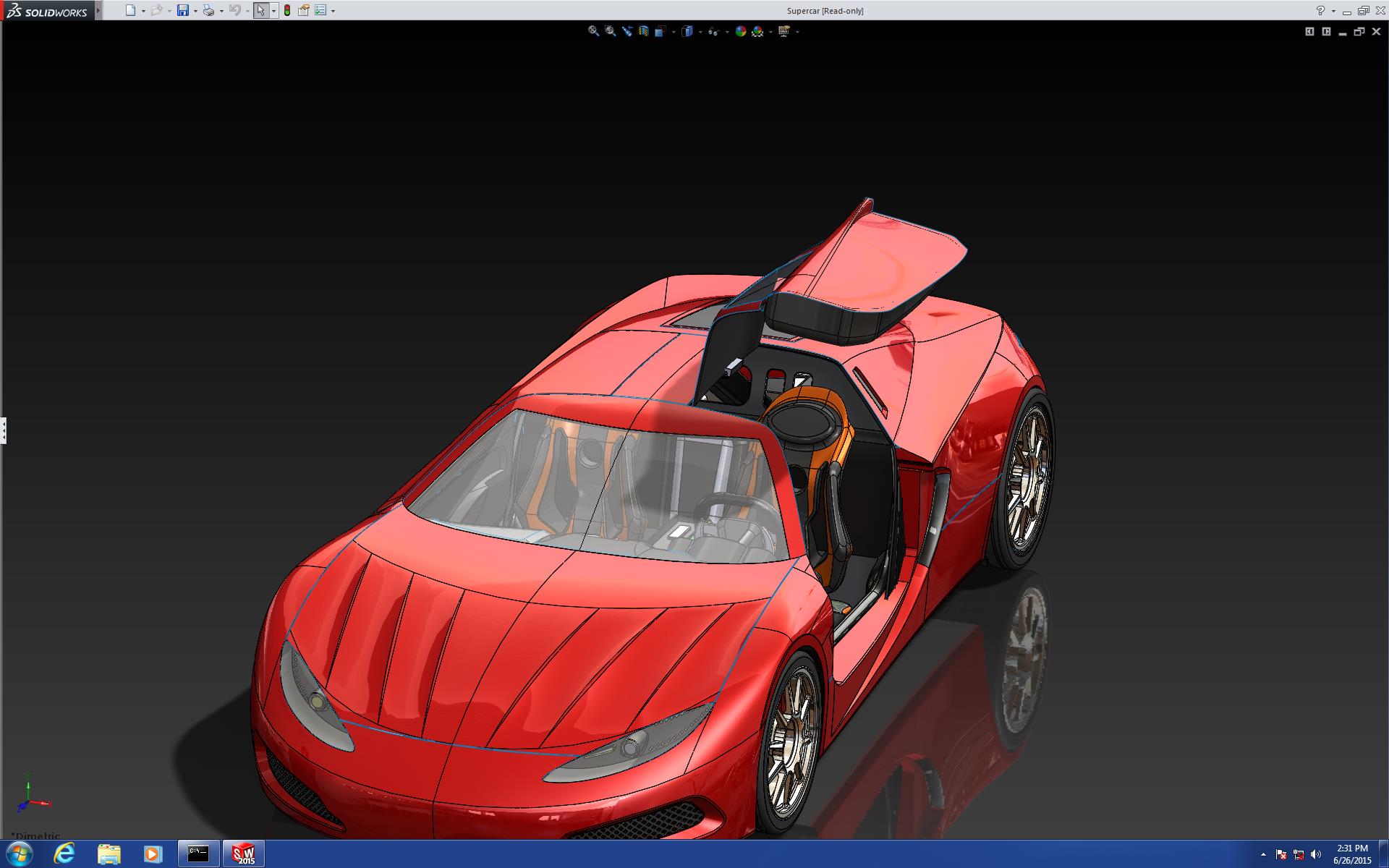Image resolution: width=1389 pixels, height=868 pixels.
Task: Click the Rebuild traffic light icon
Action: (287, 10)
